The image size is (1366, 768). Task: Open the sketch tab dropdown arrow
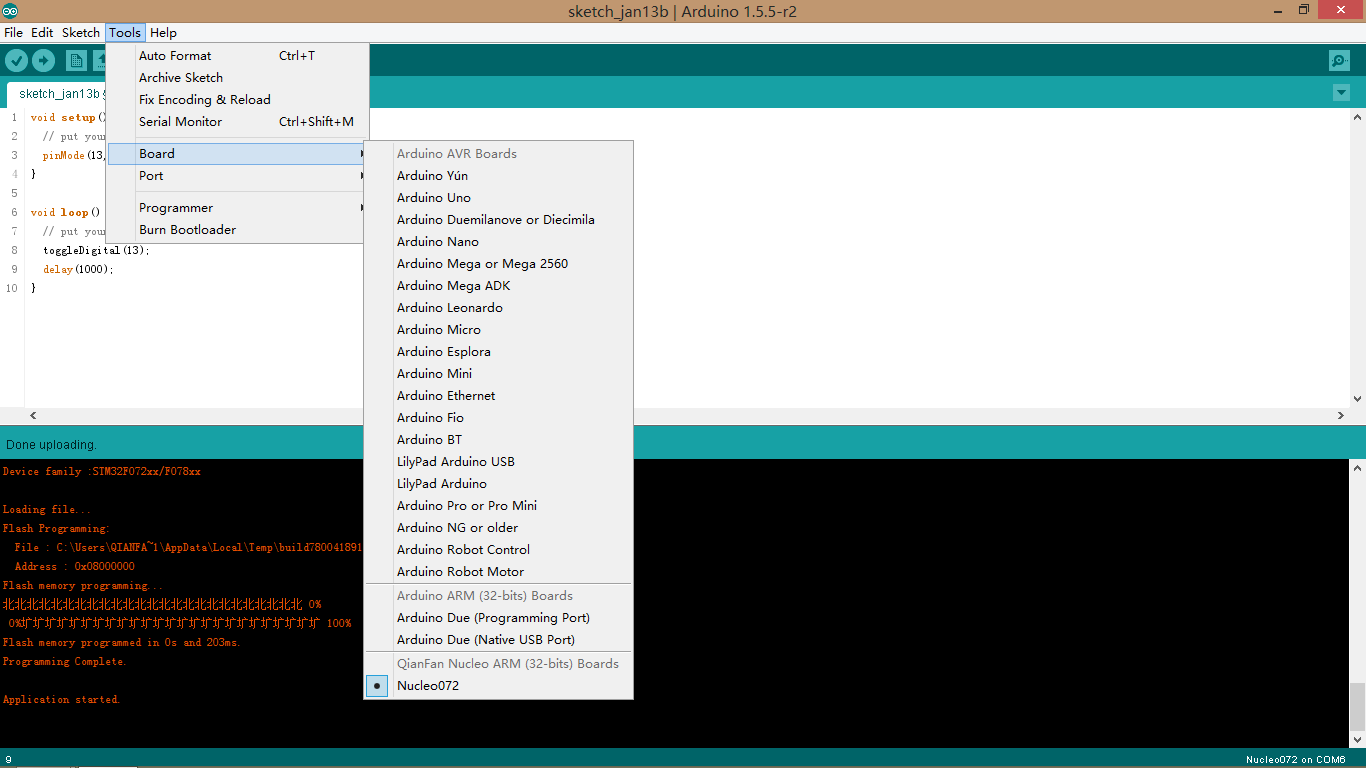tap(1341, 93)
